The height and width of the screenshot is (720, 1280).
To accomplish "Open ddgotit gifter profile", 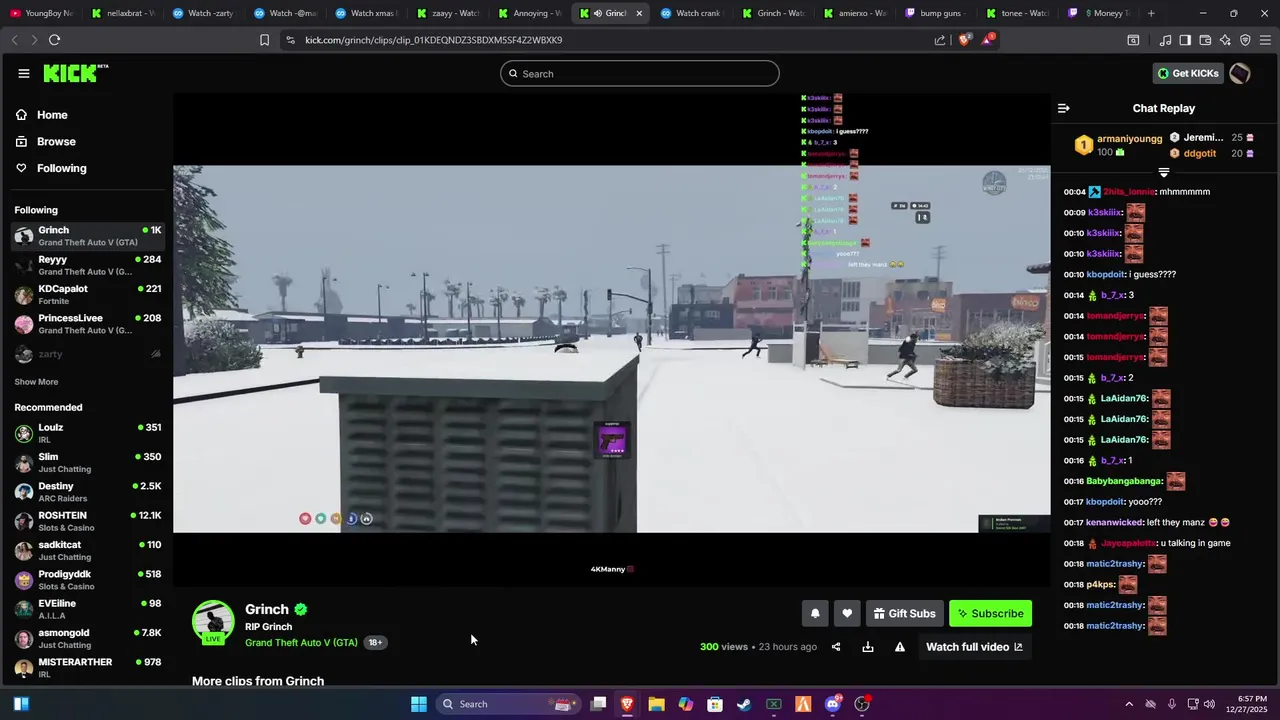I will 1200,153.
